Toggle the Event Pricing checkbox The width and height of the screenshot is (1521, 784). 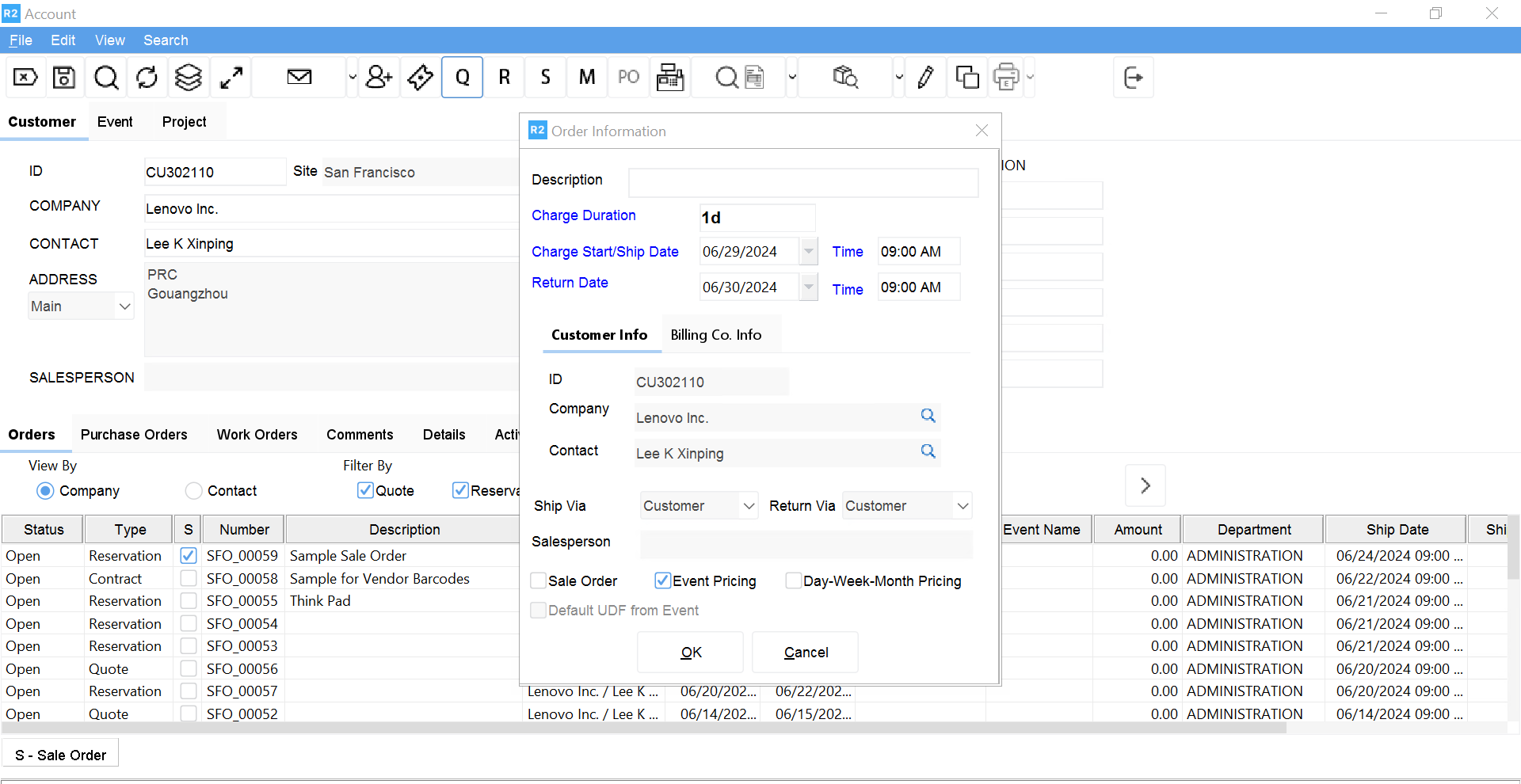pos(663,580)
